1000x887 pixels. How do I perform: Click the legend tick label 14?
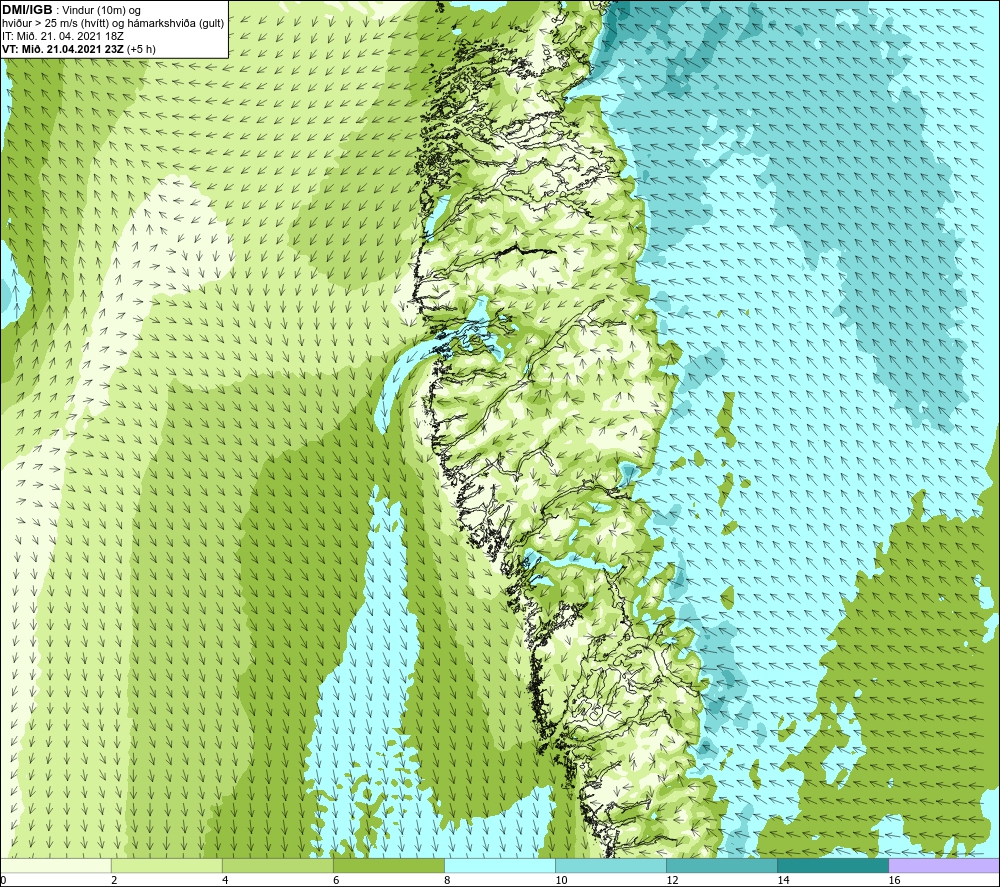(x=783, y=880)
